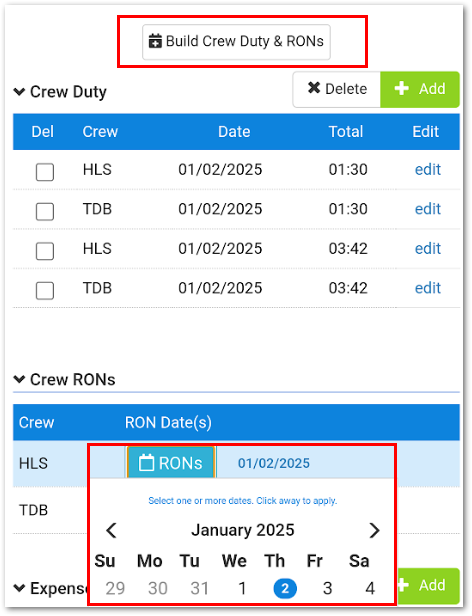Check the box for TDB row with 03:42
The height and width of the screenshot is (616, 472).
45,291
